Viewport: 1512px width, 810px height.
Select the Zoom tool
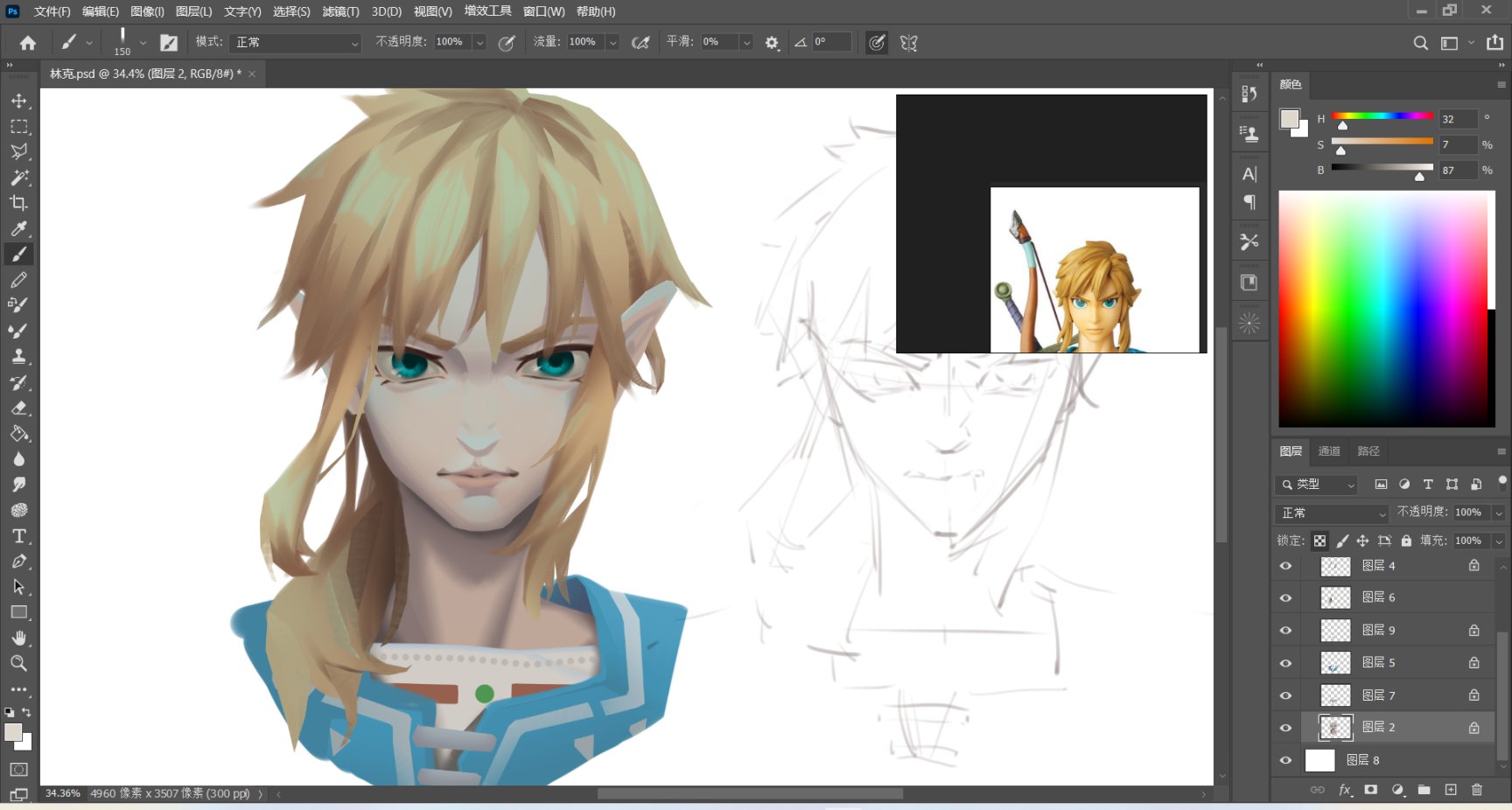click(18, 663)
